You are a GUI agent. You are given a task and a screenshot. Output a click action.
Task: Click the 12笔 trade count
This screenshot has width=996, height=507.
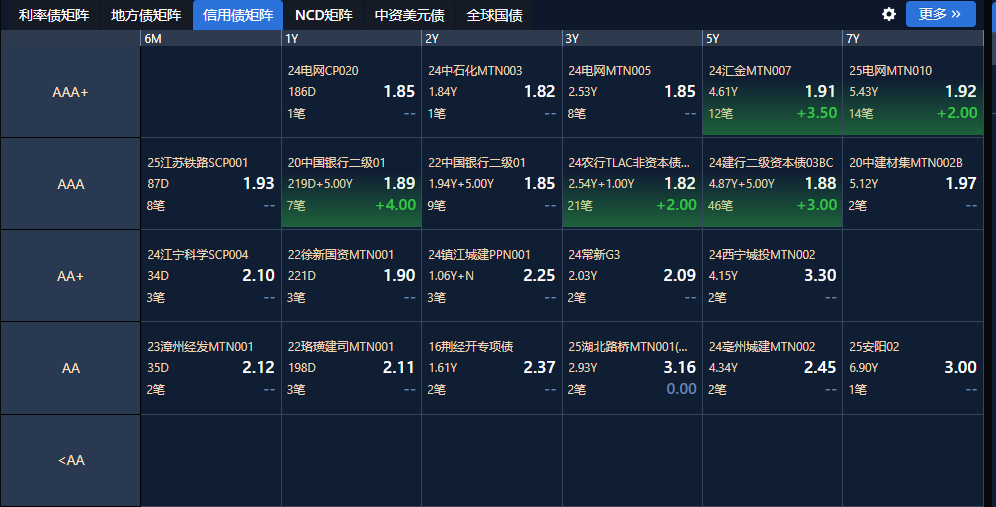coord(720,114)
